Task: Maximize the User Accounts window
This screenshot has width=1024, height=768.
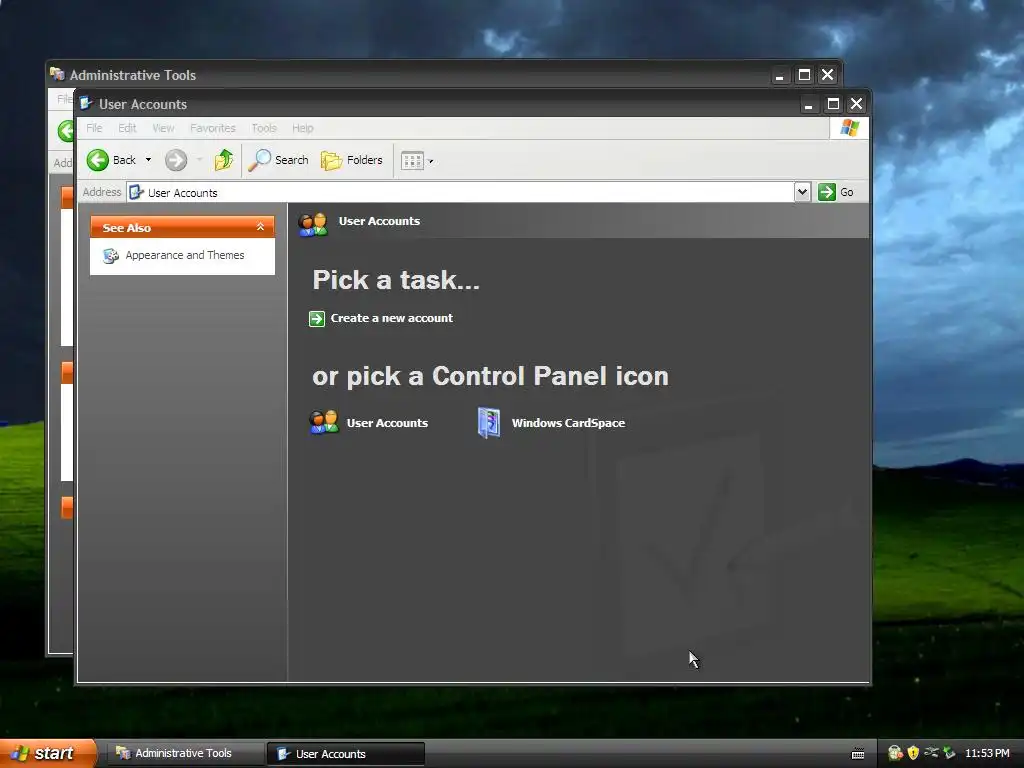Action: point(833,104)
